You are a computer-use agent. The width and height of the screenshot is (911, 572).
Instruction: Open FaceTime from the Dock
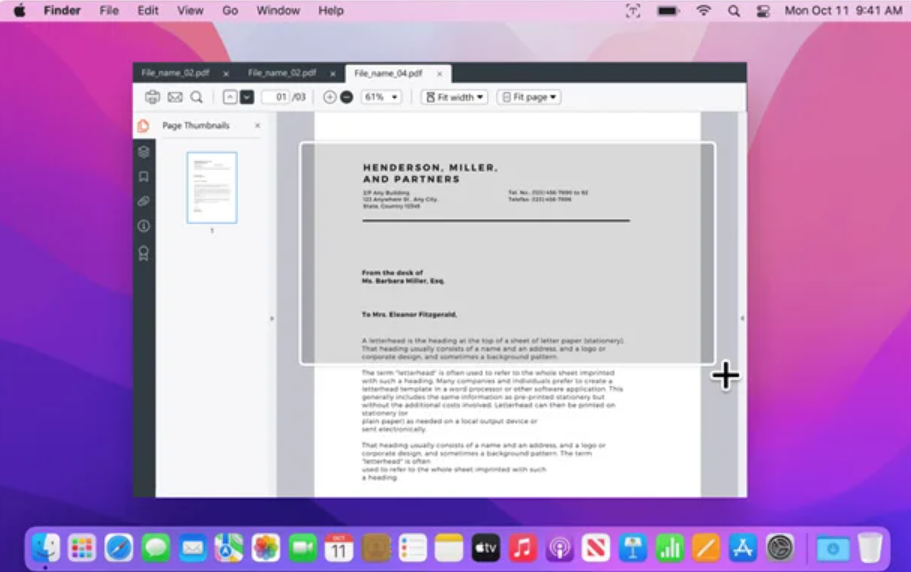[302, 548]
